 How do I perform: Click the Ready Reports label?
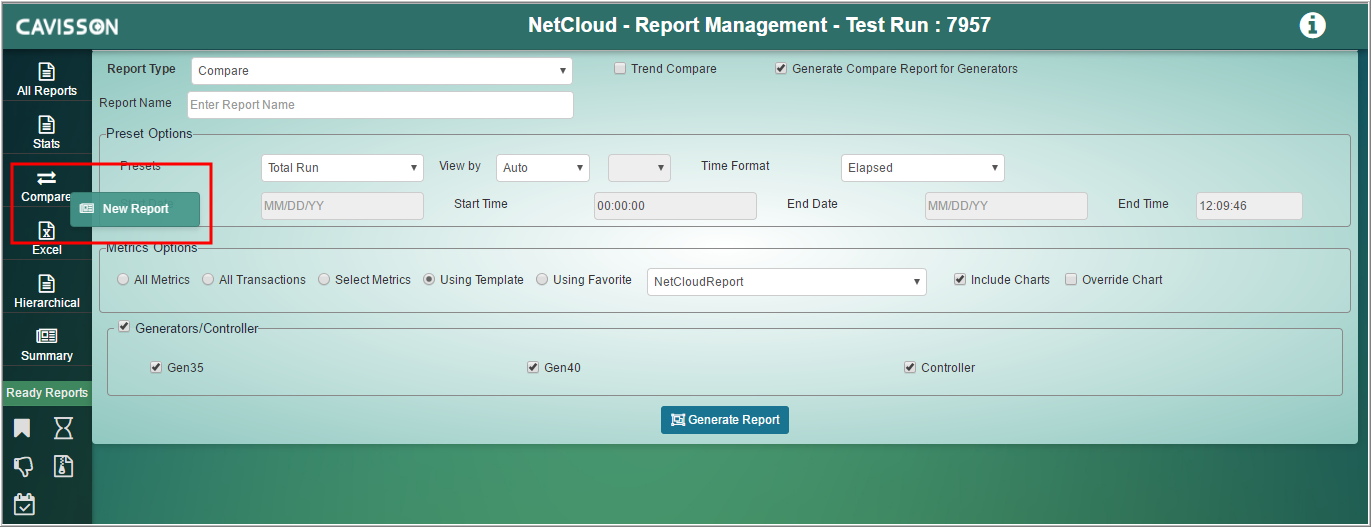[47, 393]
